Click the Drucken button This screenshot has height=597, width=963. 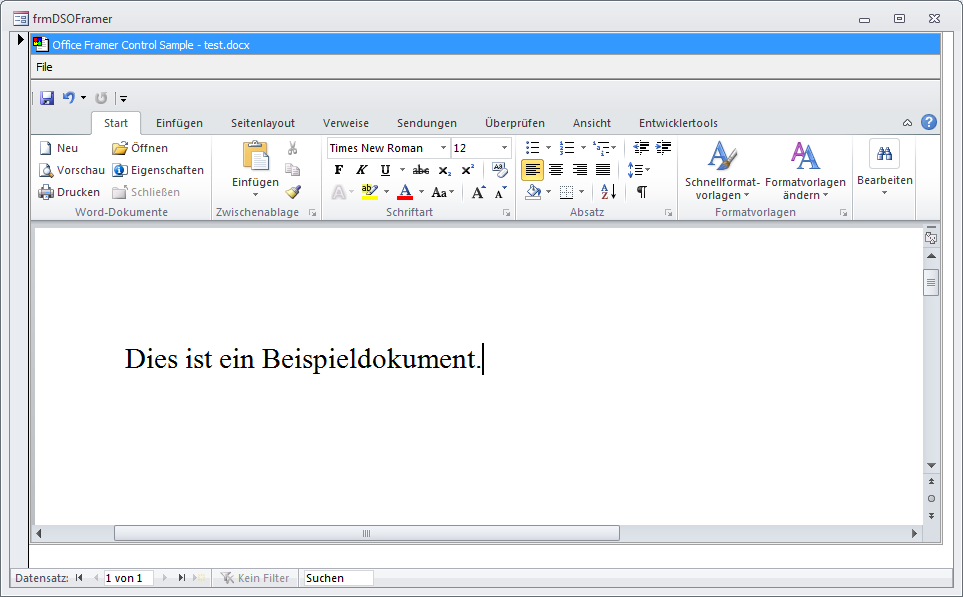coord(69,192)
